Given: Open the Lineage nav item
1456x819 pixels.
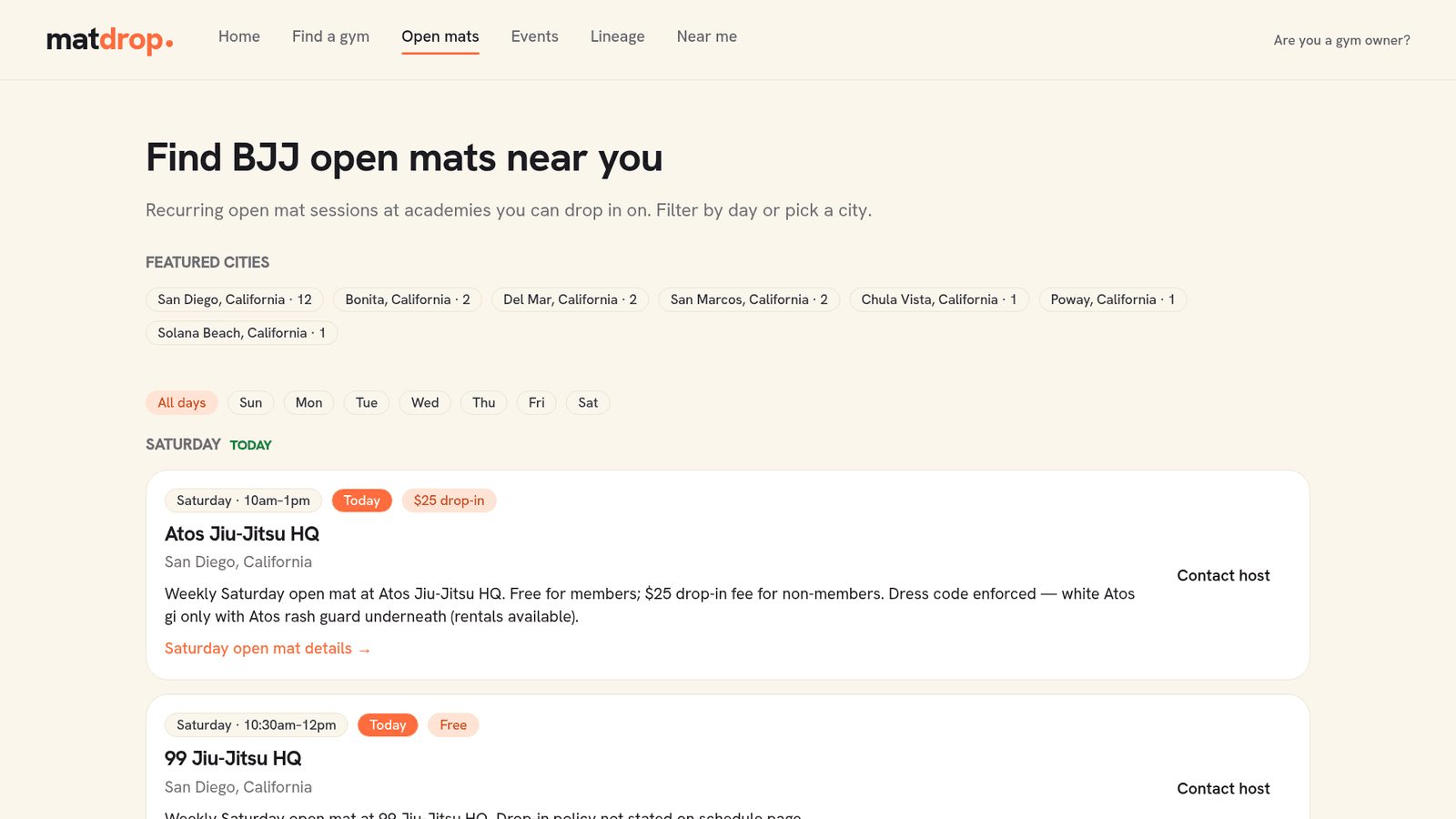Looking at the screenshot, I should tap(618, 36).
